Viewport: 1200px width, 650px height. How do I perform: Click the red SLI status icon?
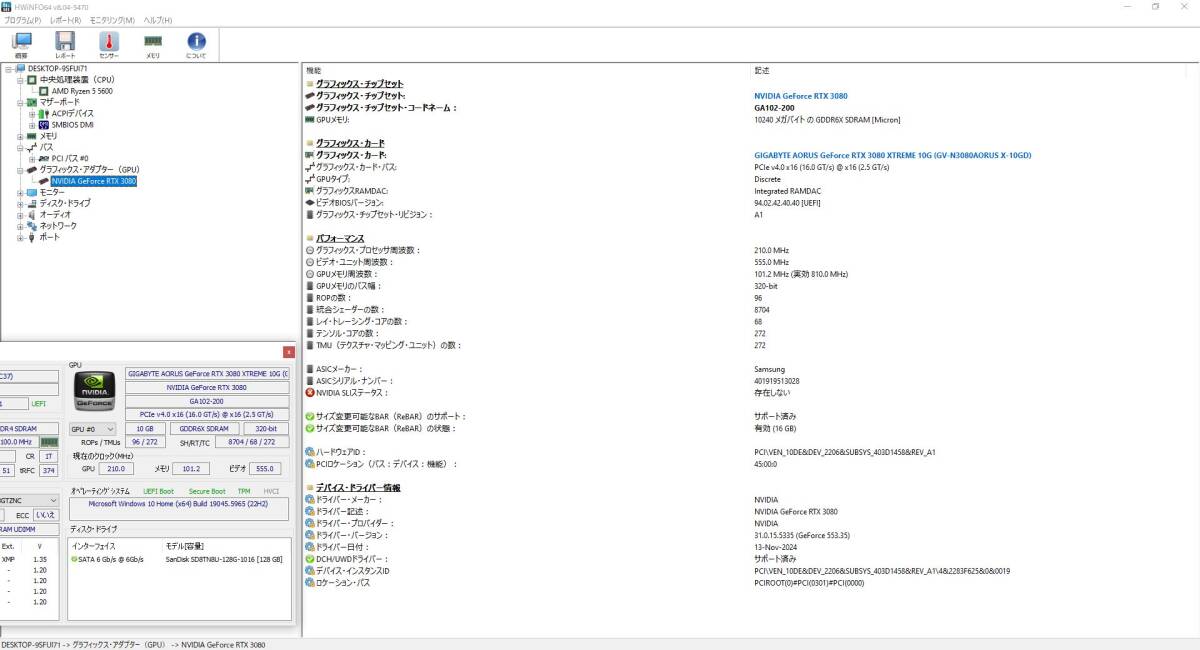(x=309, y=392)
